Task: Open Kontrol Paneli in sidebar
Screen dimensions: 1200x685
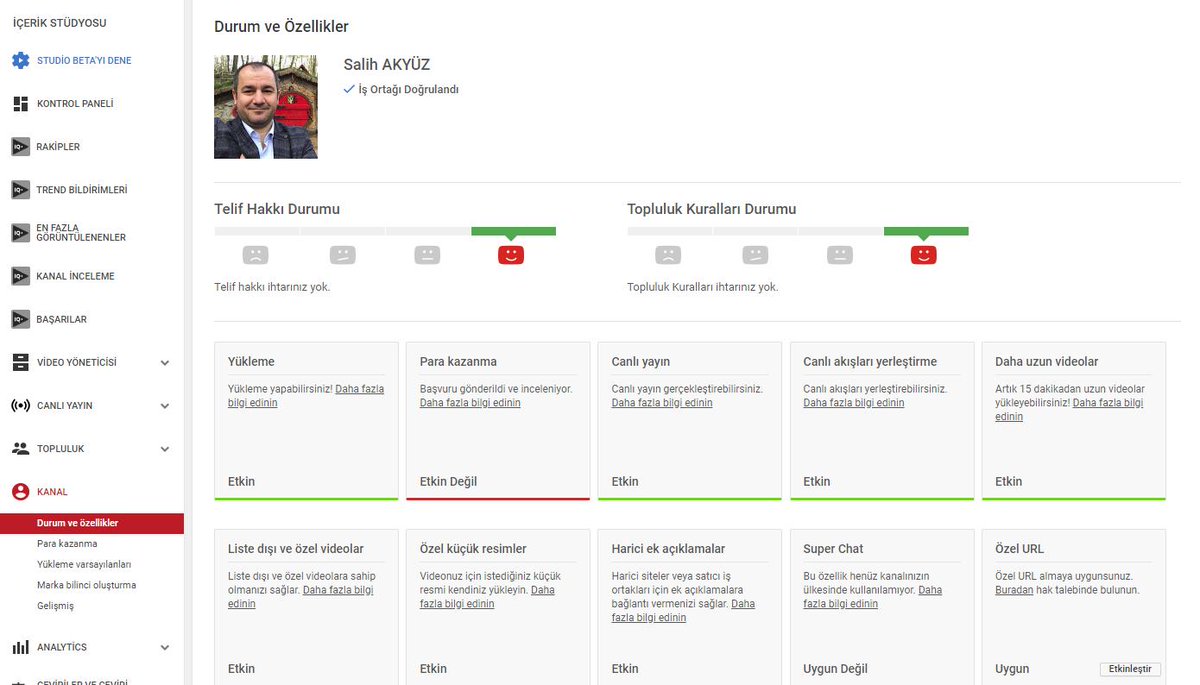Action: point(75,104)
